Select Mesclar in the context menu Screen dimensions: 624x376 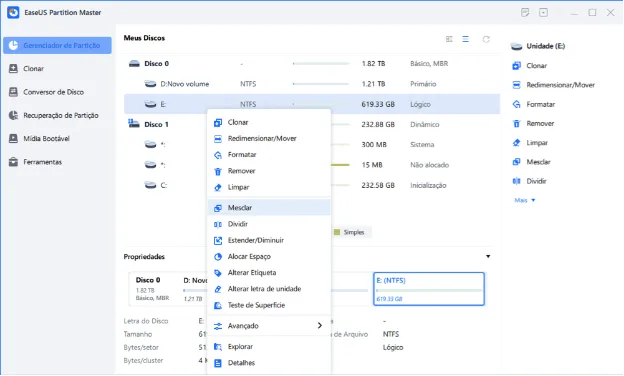269,208
